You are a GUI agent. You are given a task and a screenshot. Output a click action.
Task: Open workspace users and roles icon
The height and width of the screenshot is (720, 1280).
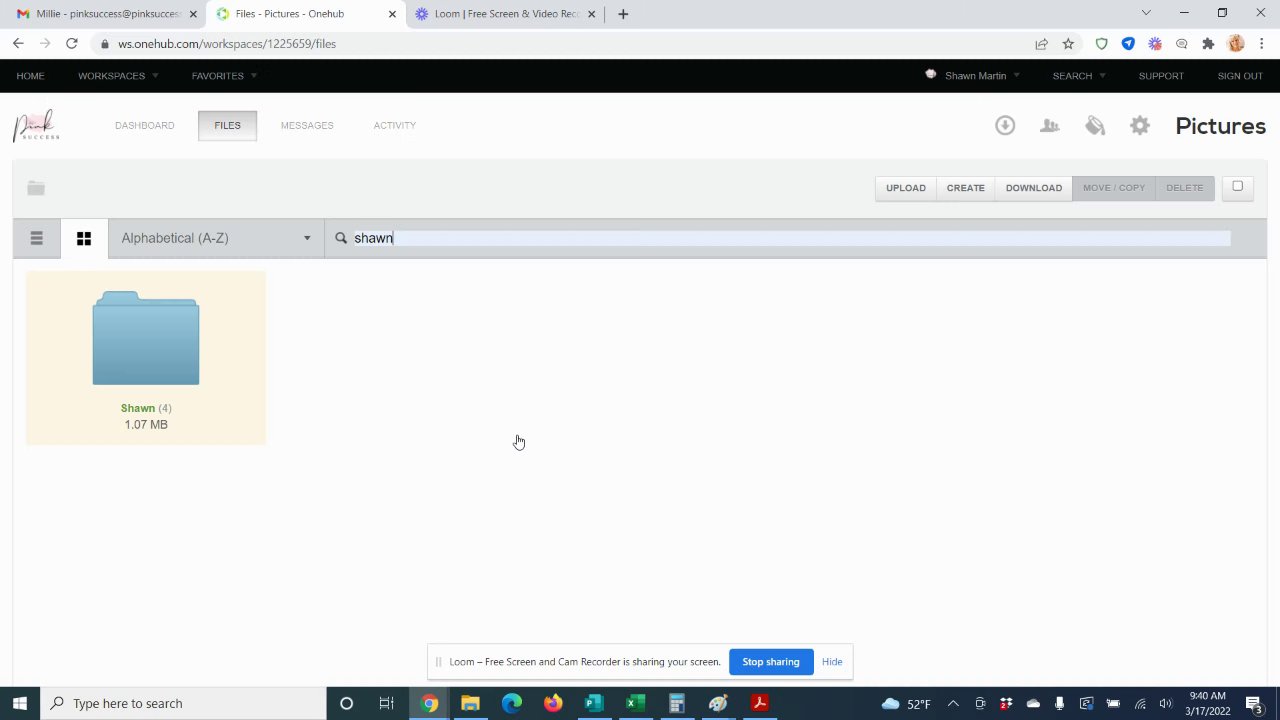click(x=1049, y=125)
